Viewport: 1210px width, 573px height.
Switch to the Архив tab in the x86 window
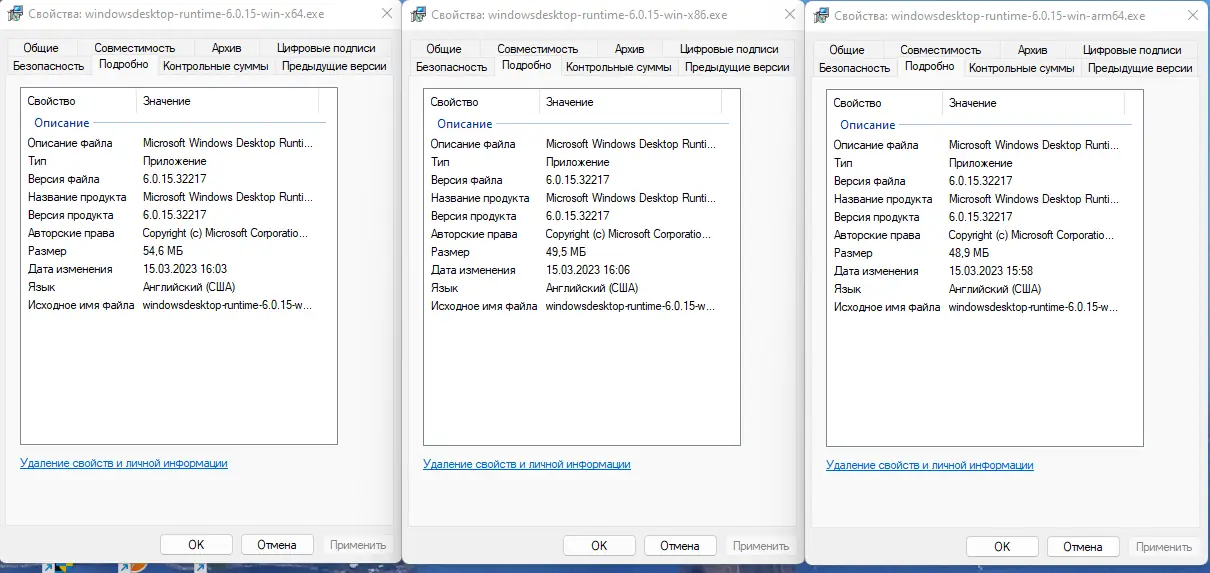(x=629, y=49)
